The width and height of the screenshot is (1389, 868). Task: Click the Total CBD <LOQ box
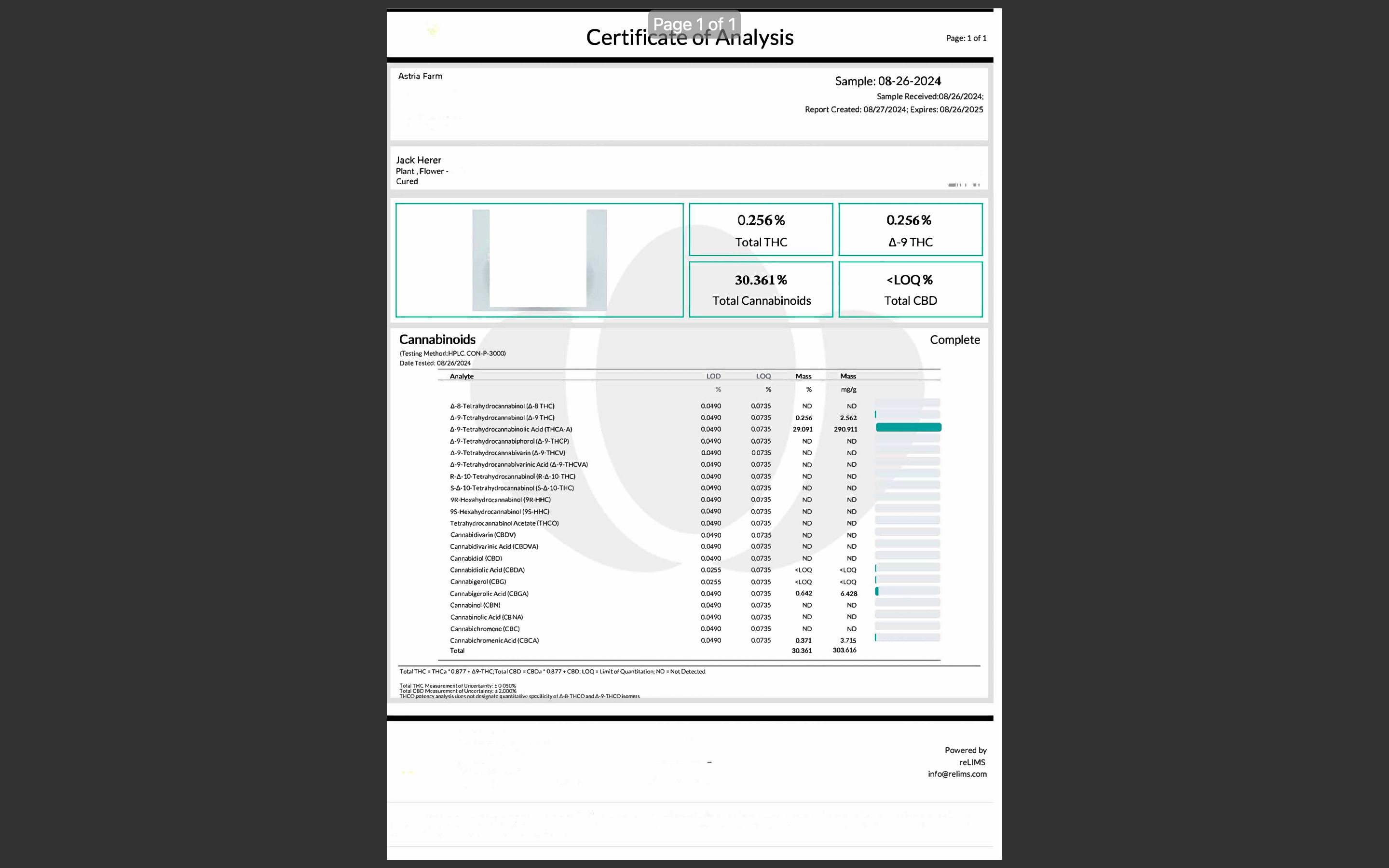pos(910,289)
